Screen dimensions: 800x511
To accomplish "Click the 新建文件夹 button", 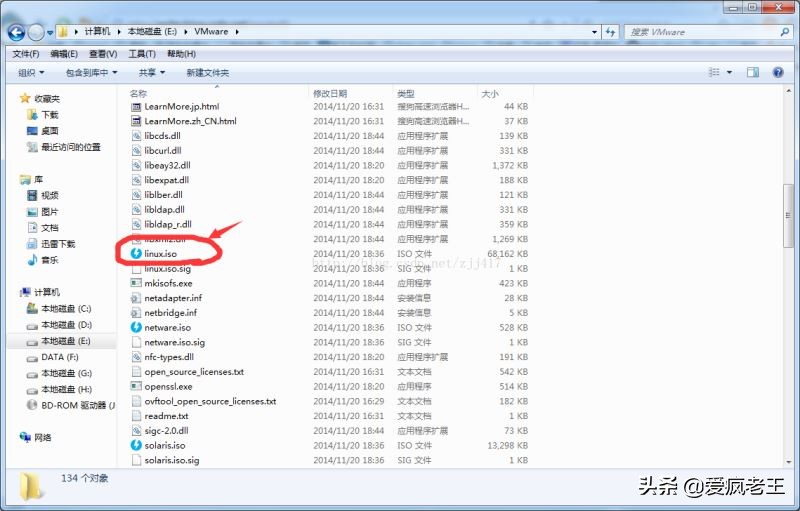I will click(x=208, y=73).
